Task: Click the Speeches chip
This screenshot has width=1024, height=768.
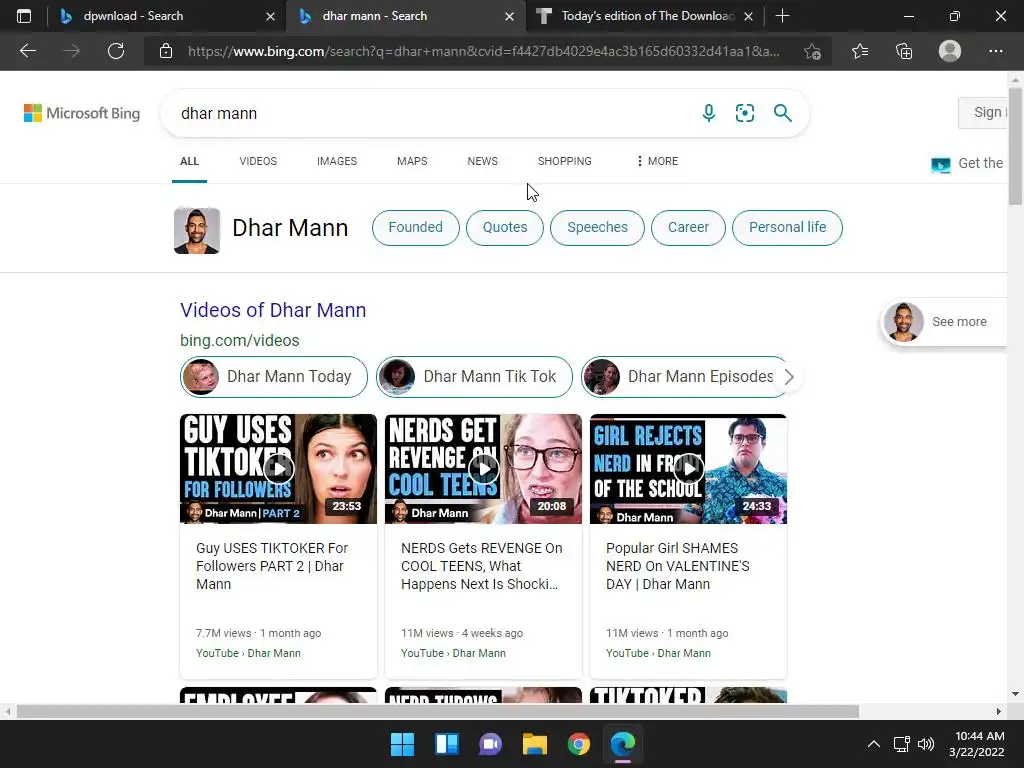Action: click(x=598, y=227)
